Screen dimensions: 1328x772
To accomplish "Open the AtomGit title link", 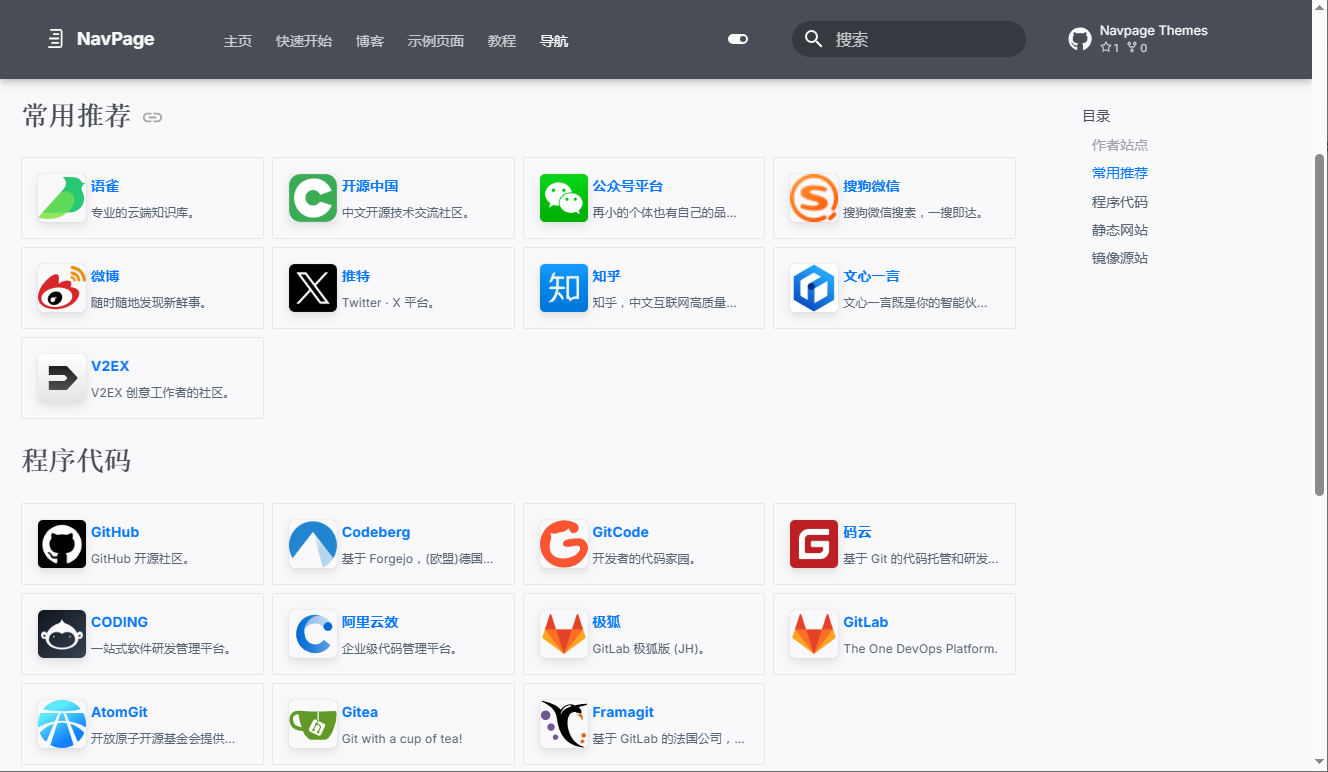I will click(119, 712).
